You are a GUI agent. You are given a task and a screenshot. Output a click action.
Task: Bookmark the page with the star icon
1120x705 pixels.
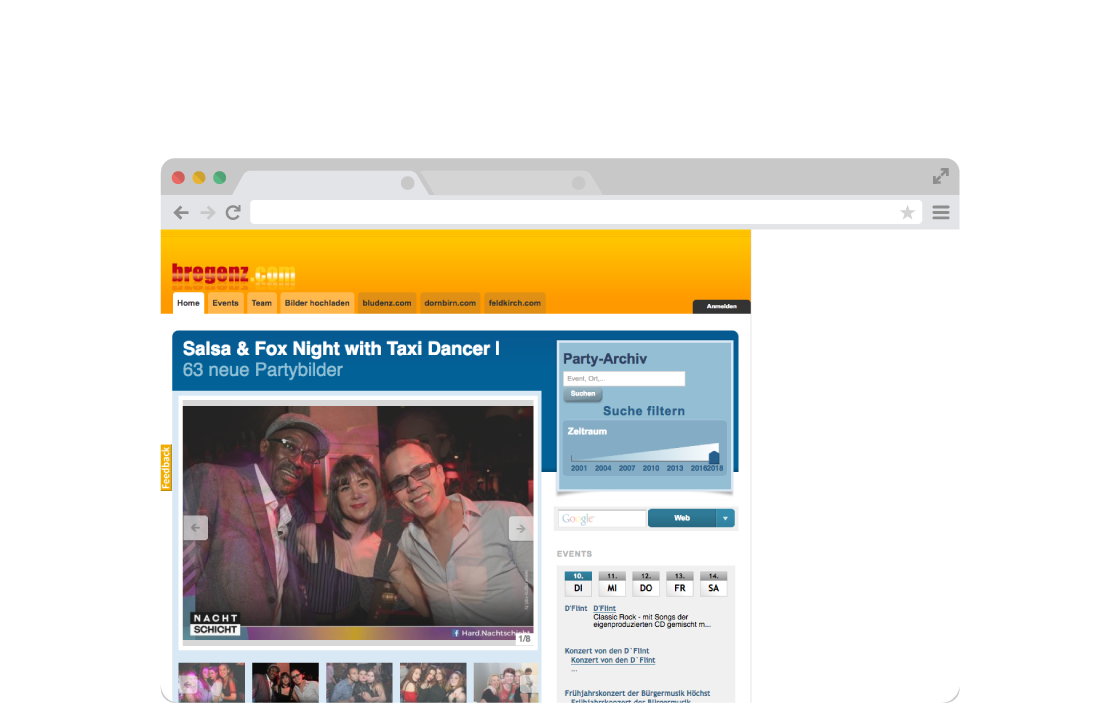click(x=907, y=213)
